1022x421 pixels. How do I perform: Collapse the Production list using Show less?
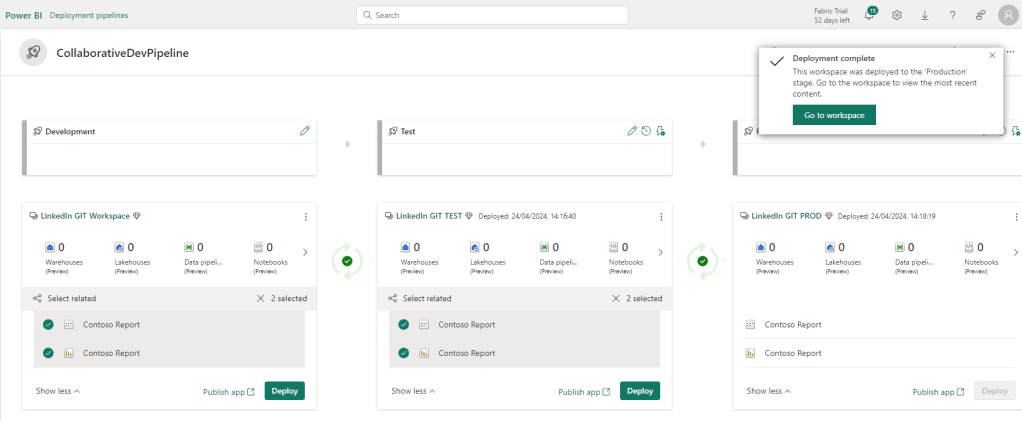(x=768, y=391)
